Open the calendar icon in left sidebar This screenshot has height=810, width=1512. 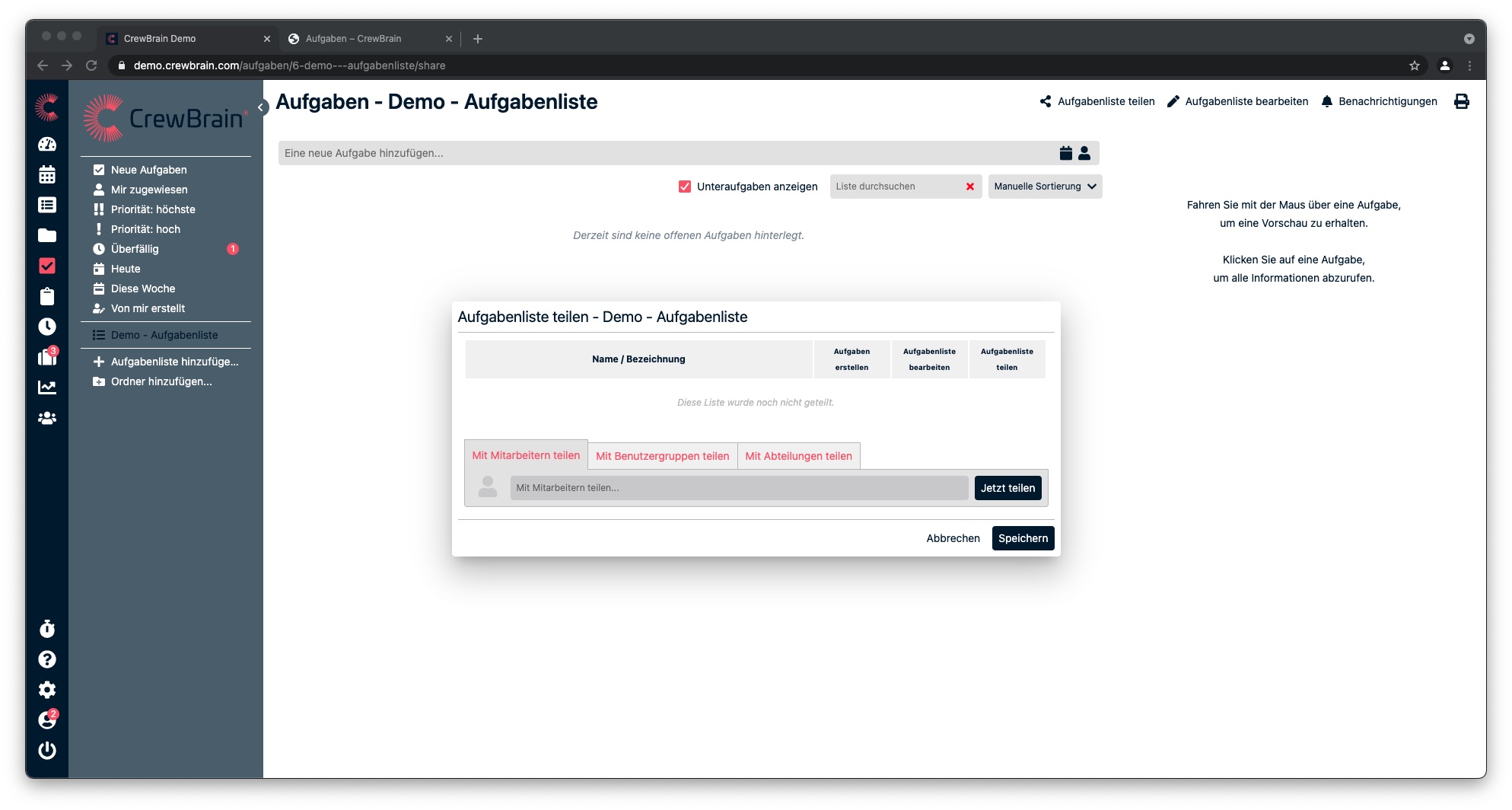tap(47, 174)
